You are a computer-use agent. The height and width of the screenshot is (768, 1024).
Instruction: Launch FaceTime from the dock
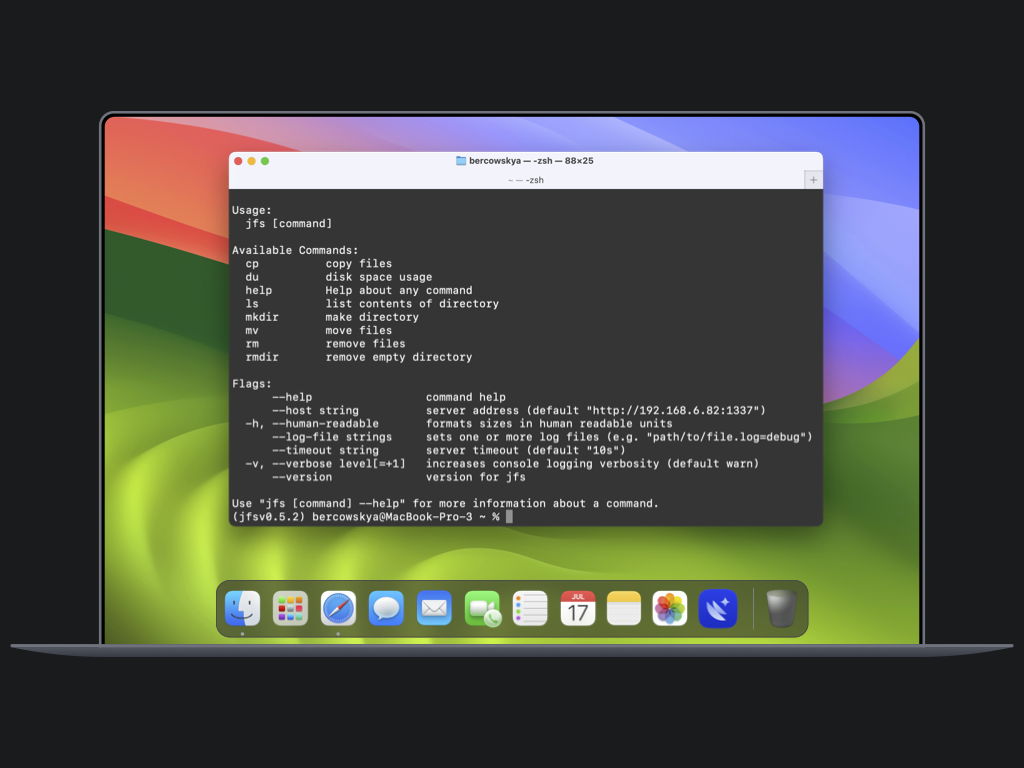coord(482,608)
